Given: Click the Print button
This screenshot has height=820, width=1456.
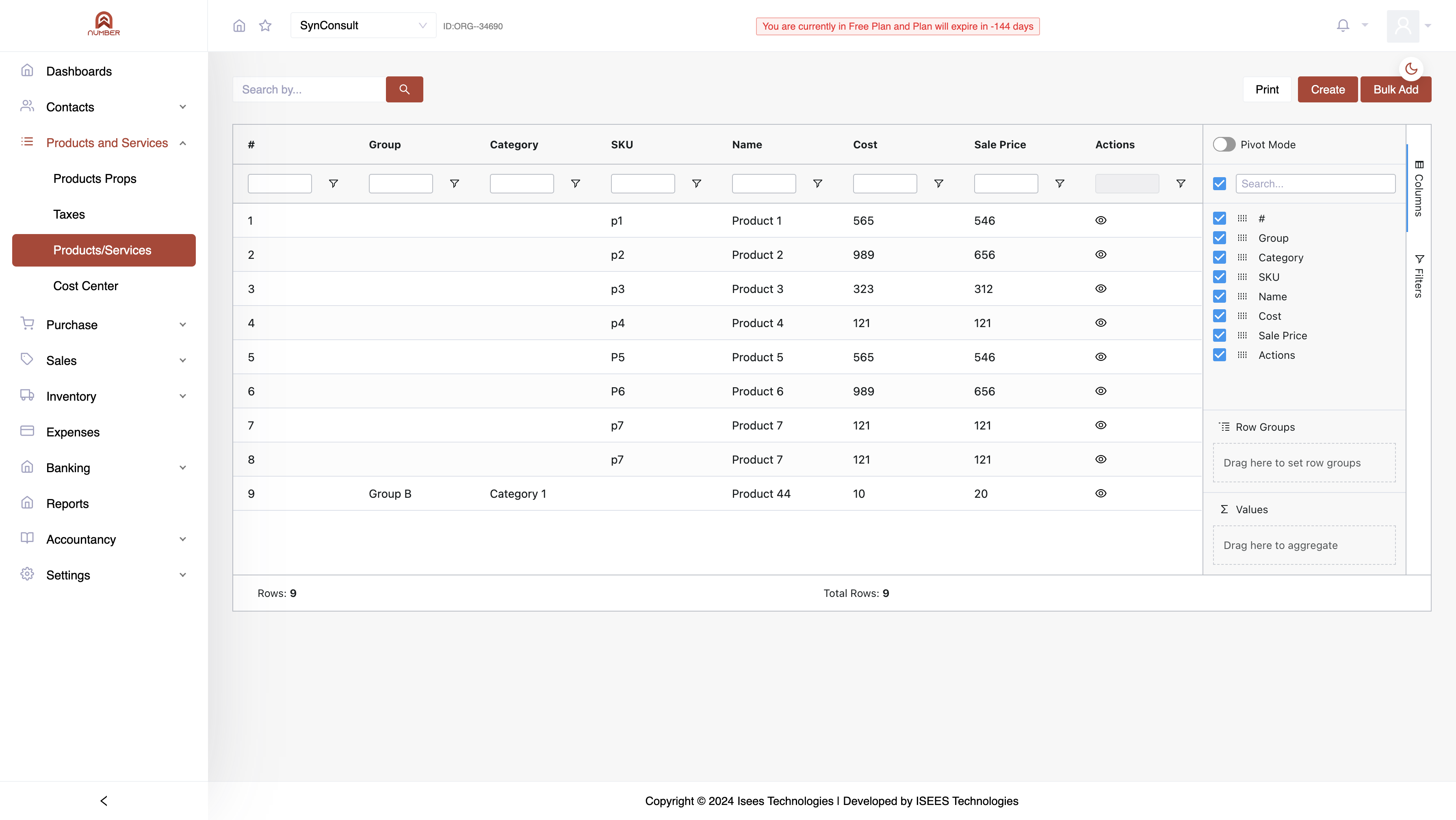Looking at the screenshot, I should [1267, 89].
